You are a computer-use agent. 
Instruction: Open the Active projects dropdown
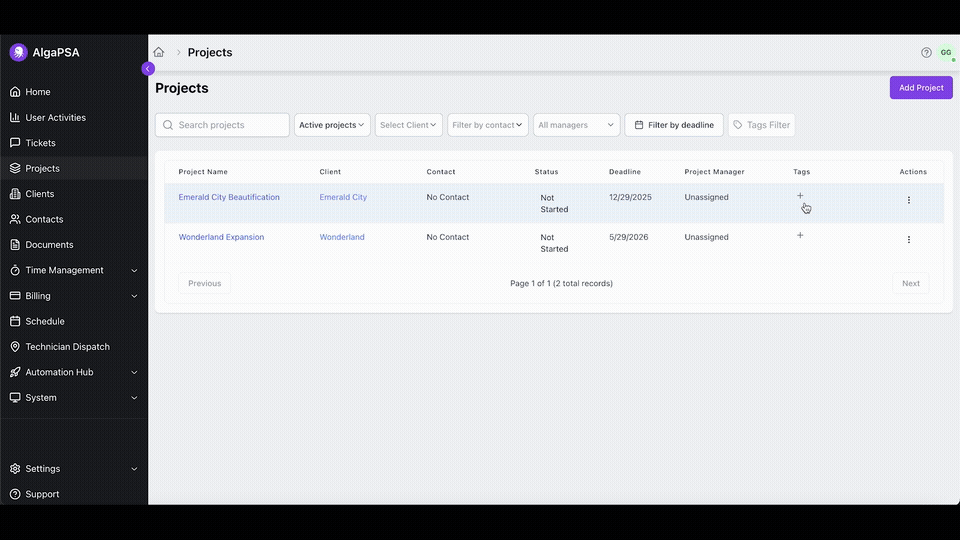point(331,125)
